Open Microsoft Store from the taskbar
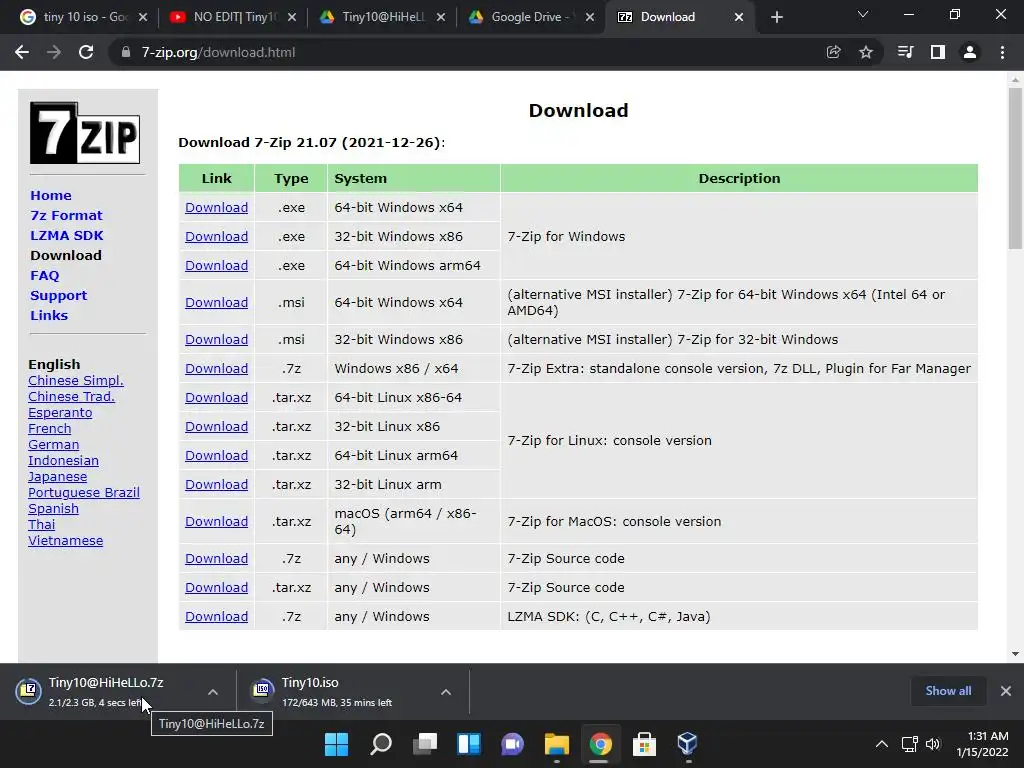This screenshot has width=1024, height=768. (644, 744)
